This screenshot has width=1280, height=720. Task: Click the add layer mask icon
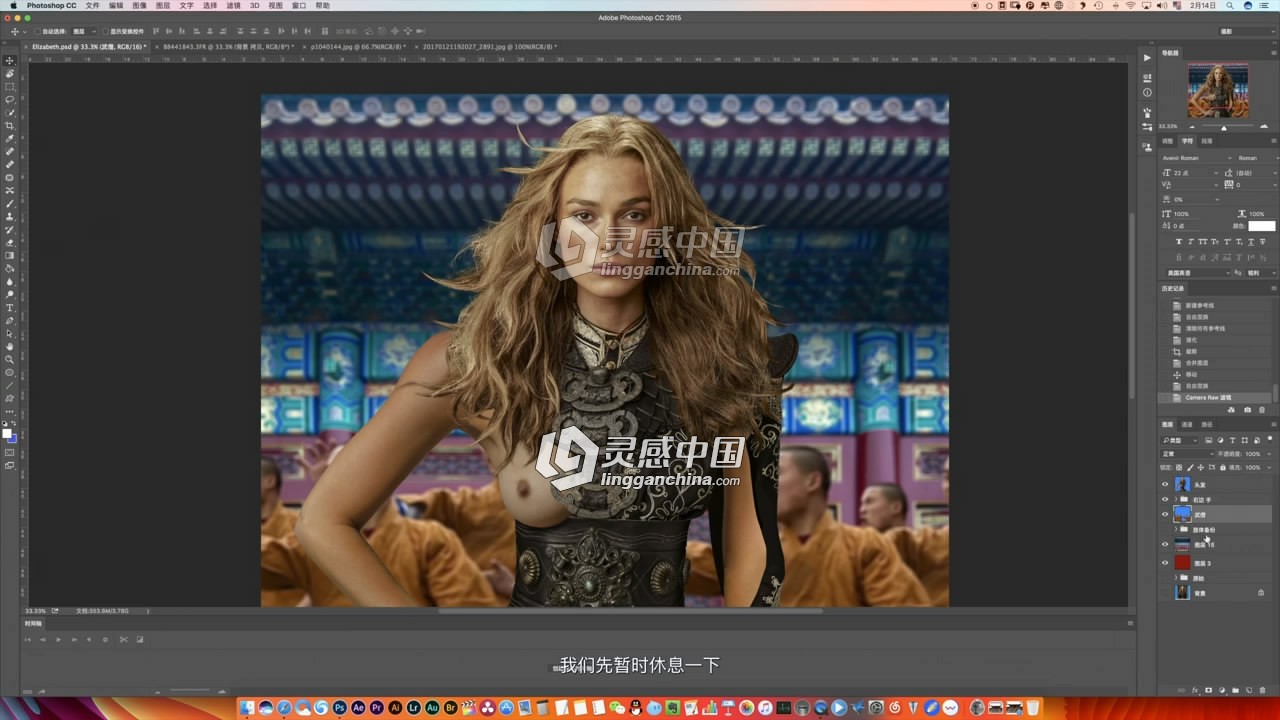(x=1208, y=690)
